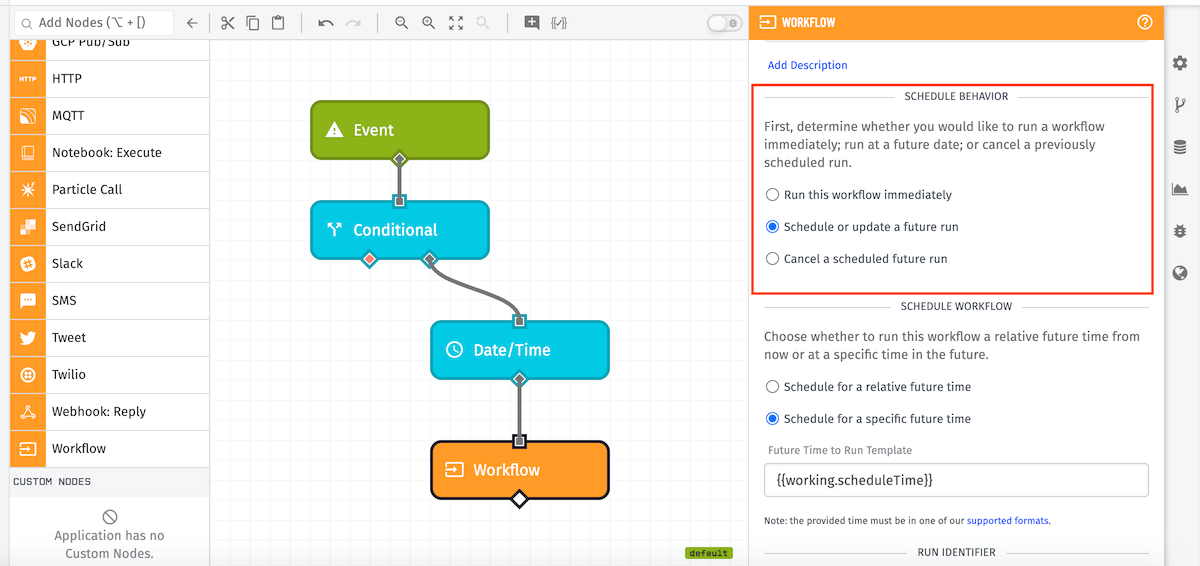Select the SendGrid node in palette
The width and height of the screenshot is (1200, 566).
(109, 227)
